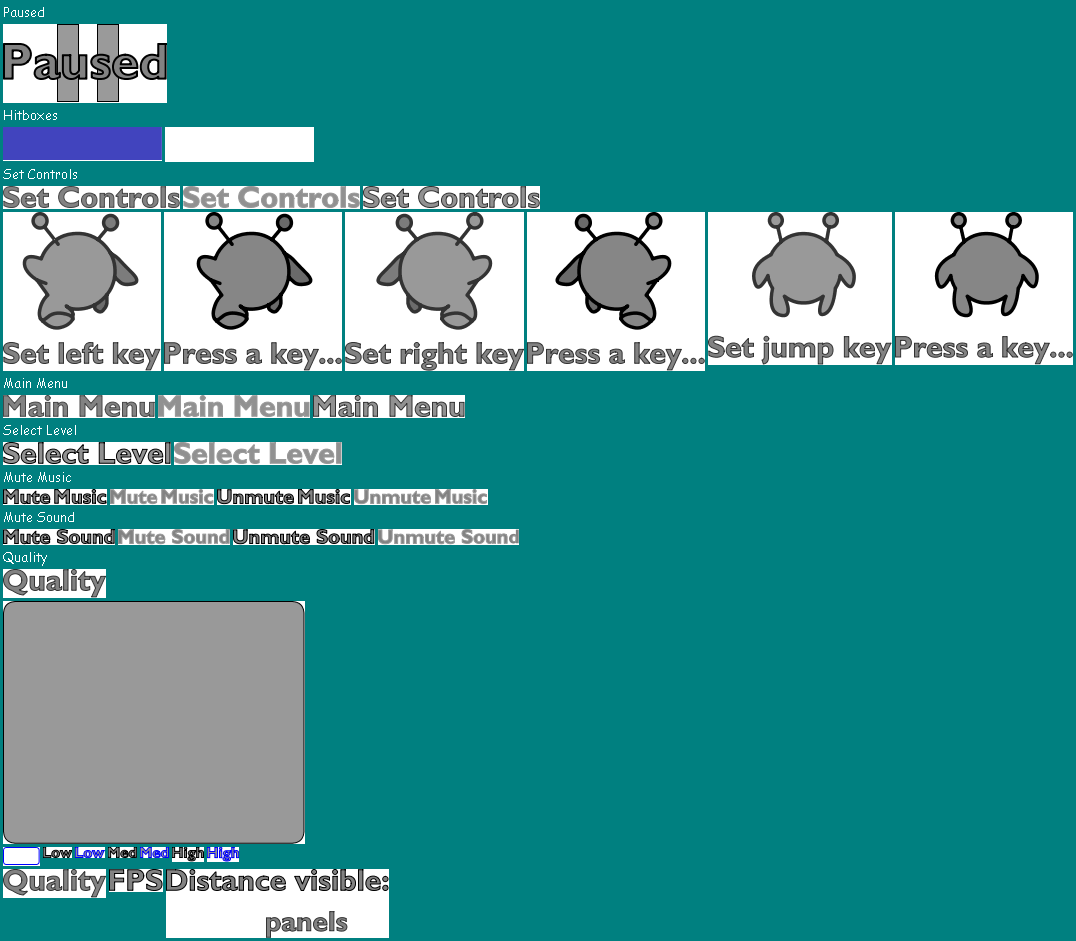1076x941 pixels.
Task: Select the blue Low quality label
Action: coord(89,853)
